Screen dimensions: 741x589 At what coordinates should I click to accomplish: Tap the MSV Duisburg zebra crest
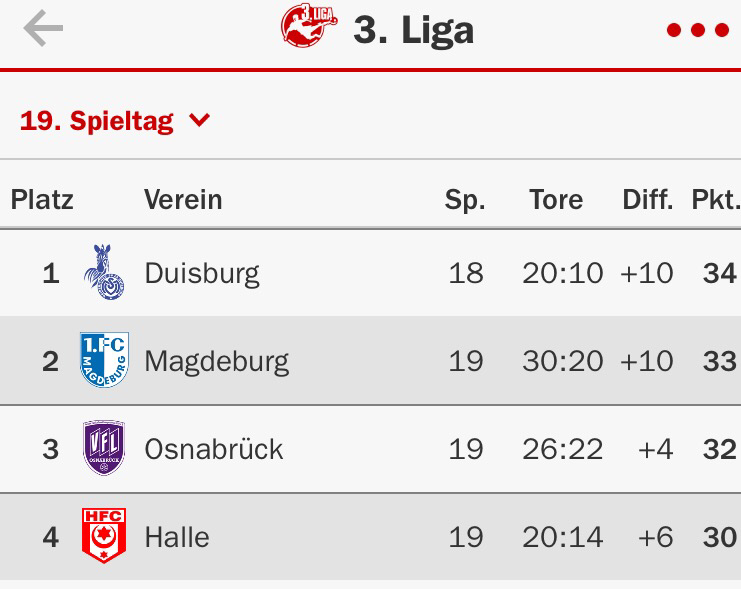[x=104, y=272]
